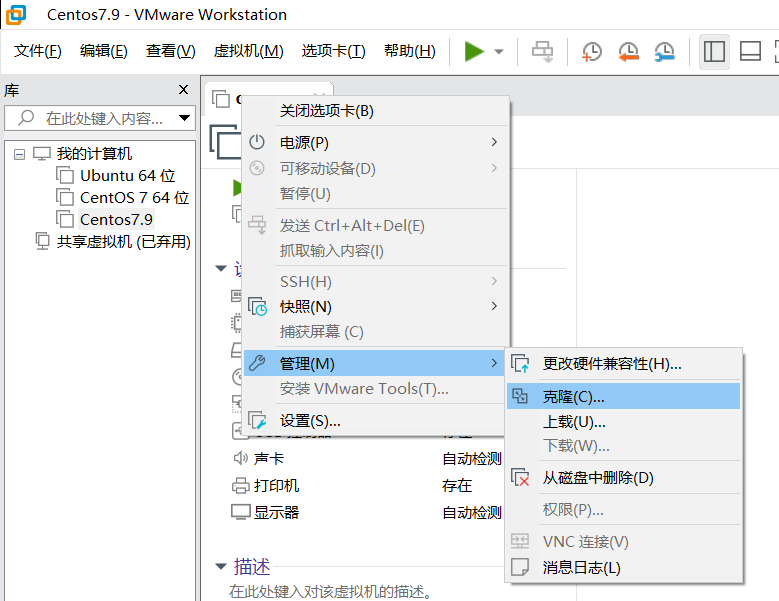Click the clone icon beside 克隆(C)
This screenshot has width=779, height=601.
click(x=520, y=396)
